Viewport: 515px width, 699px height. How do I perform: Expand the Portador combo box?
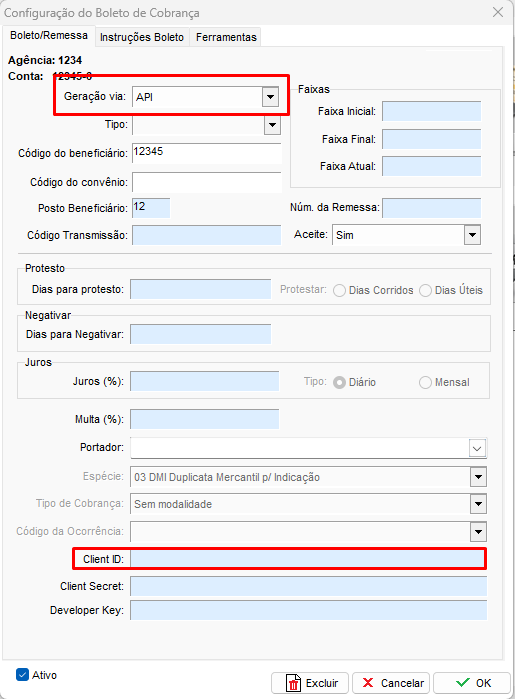point(477,448)
